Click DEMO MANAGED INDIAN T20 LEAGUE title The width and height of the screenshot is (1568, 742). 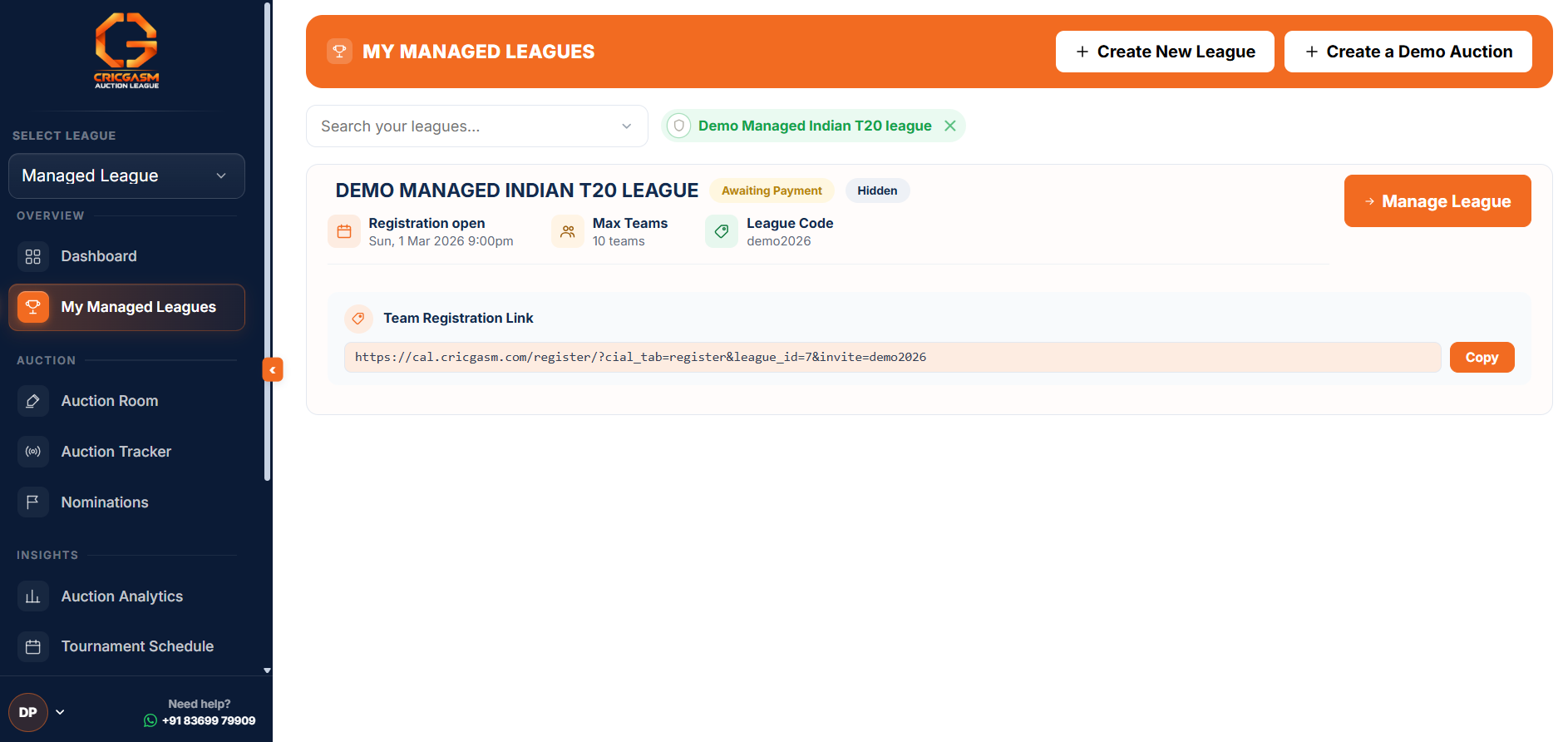517,190
